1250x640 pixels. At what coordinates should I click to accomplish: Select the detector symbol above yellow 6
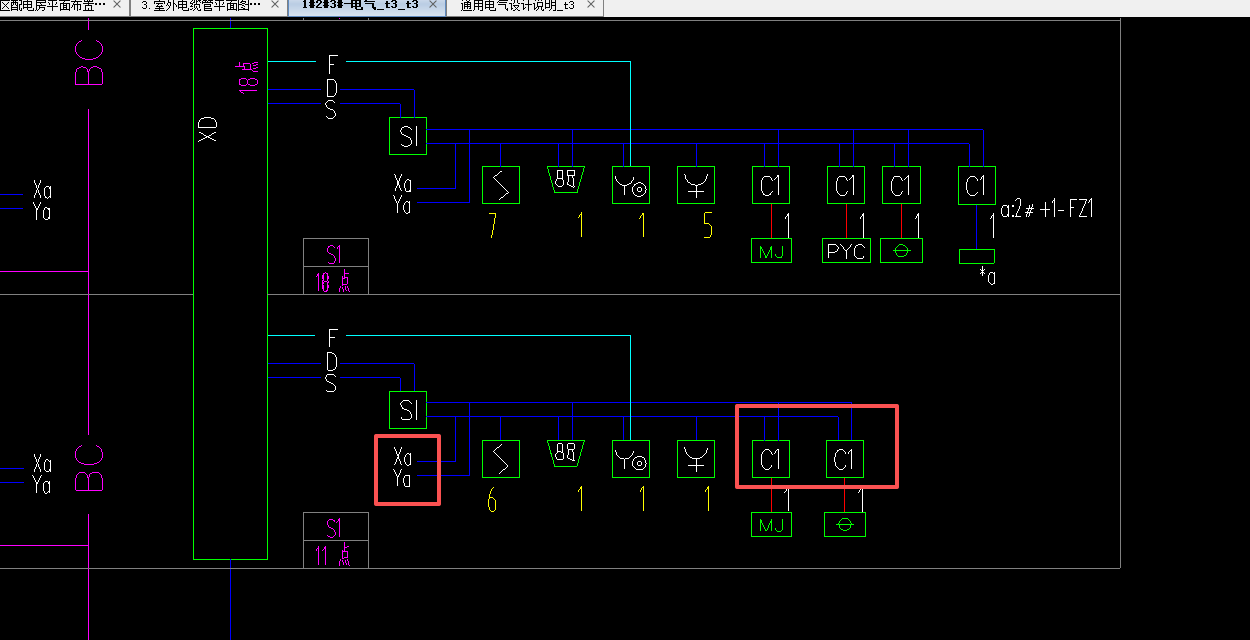click(x=501, y=459)
